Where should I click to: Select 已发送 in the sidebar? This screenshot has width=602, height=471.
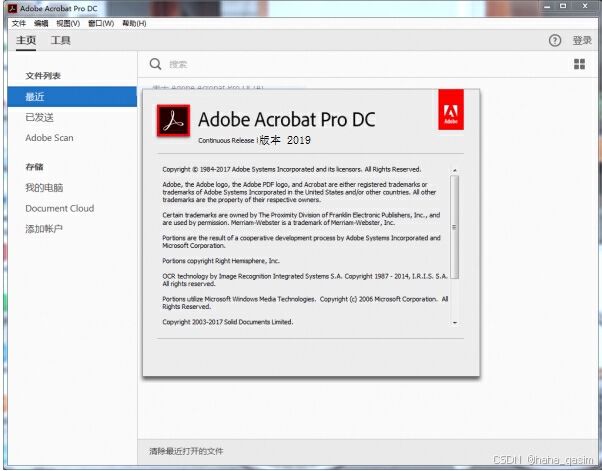[39, 117]
